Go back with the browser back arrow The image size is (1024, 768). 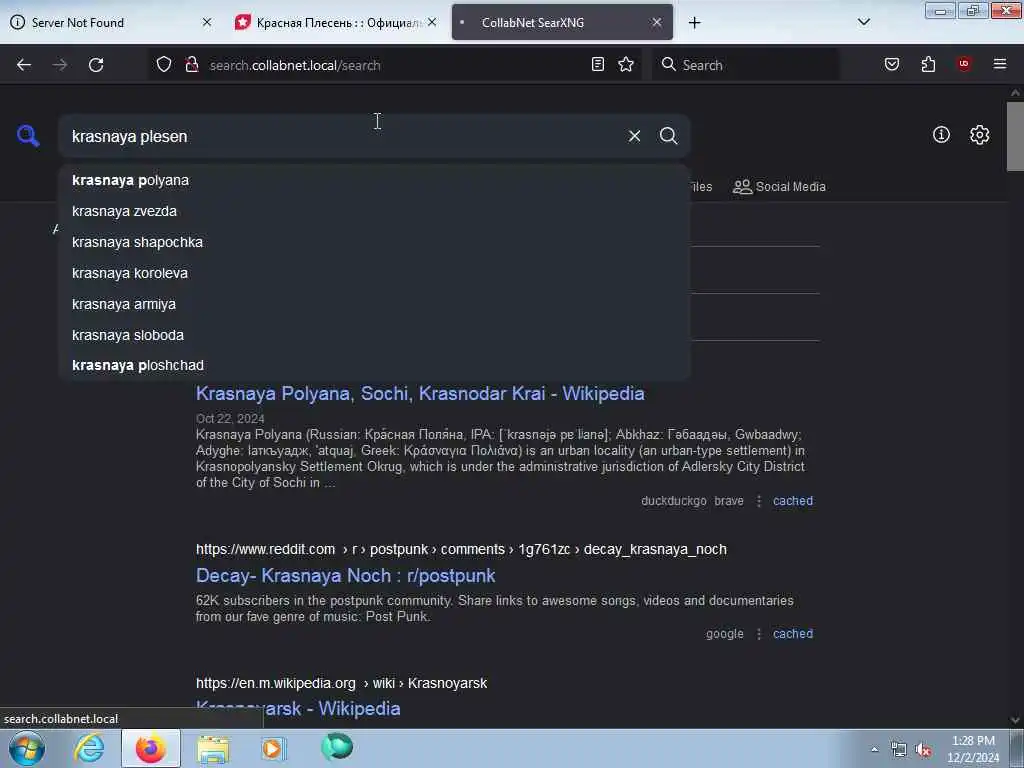point(24,65)
